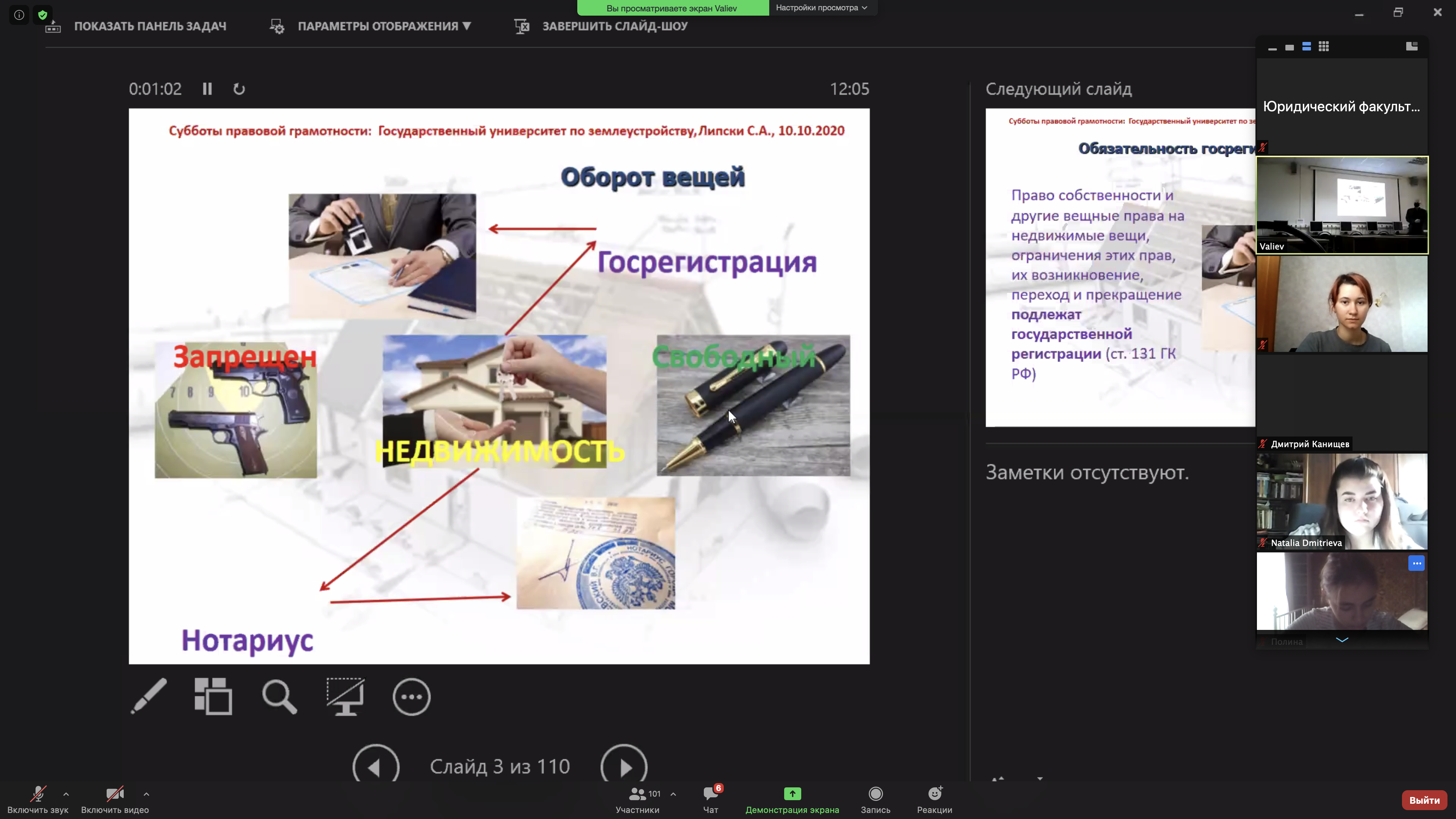Click video panel side-by-side layout icon

pyautogui.click(x=1411, y=46)
